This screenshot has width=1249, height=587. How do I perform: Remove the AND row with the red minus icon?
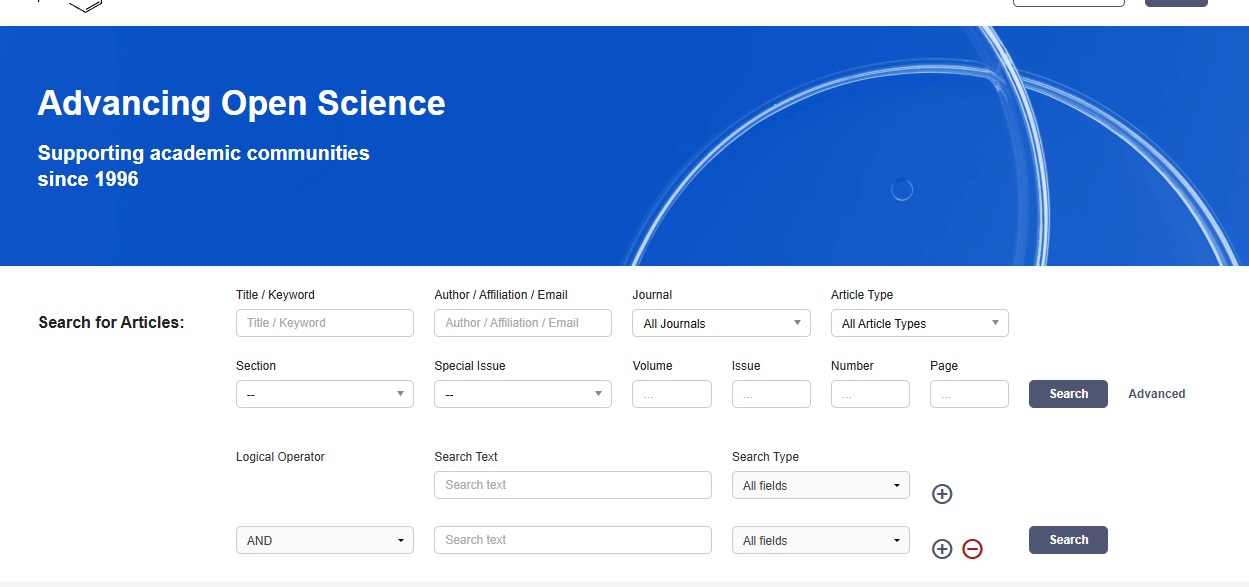(972, 549)
